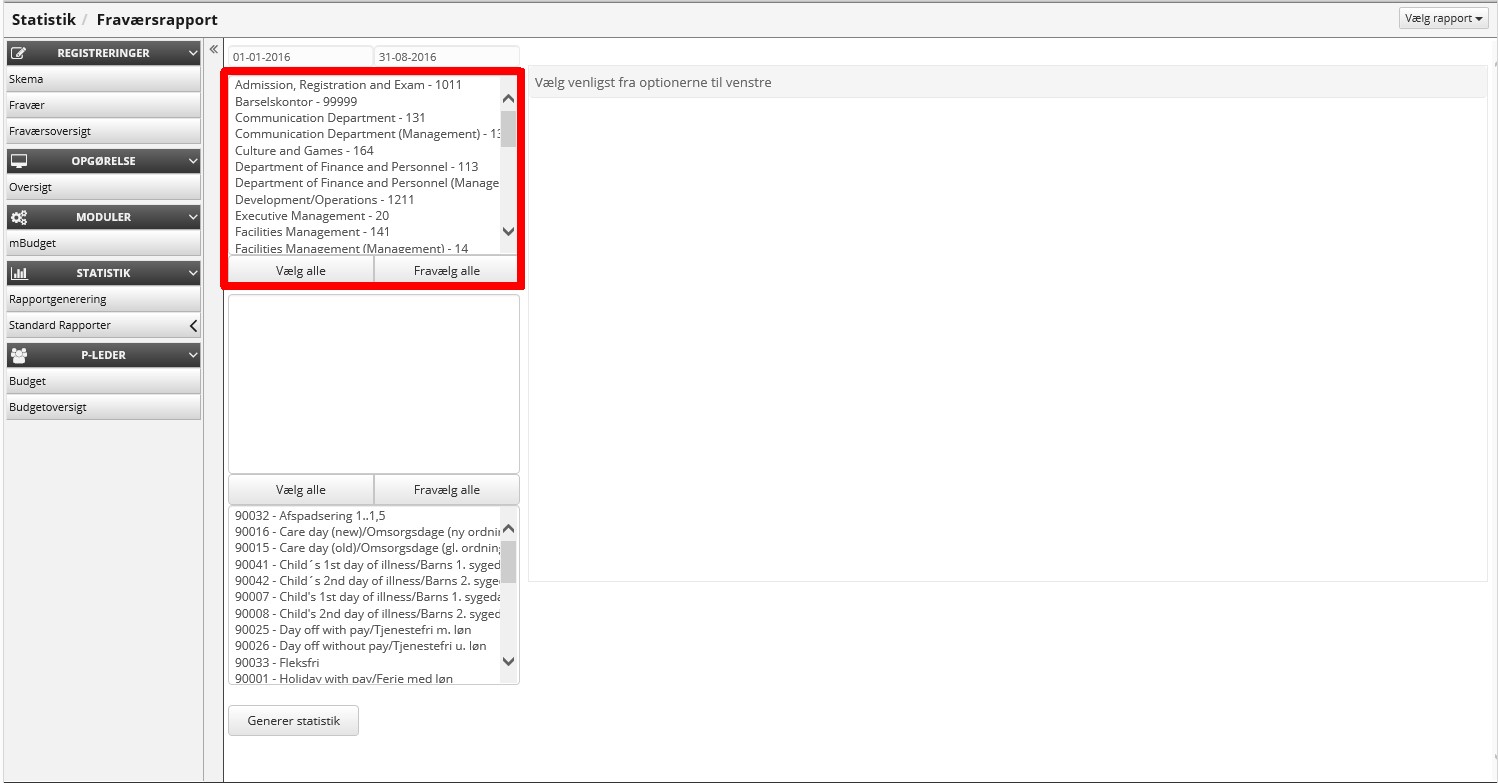Click the people icon beside P-Leder
Screen dimensions: 1498x783
click(18, 355)
